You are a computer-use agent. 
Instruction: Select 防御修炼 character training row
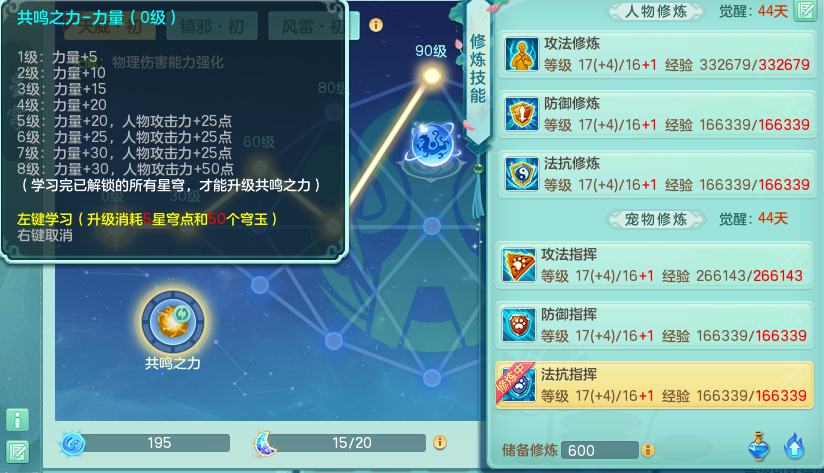click(656, 115)
